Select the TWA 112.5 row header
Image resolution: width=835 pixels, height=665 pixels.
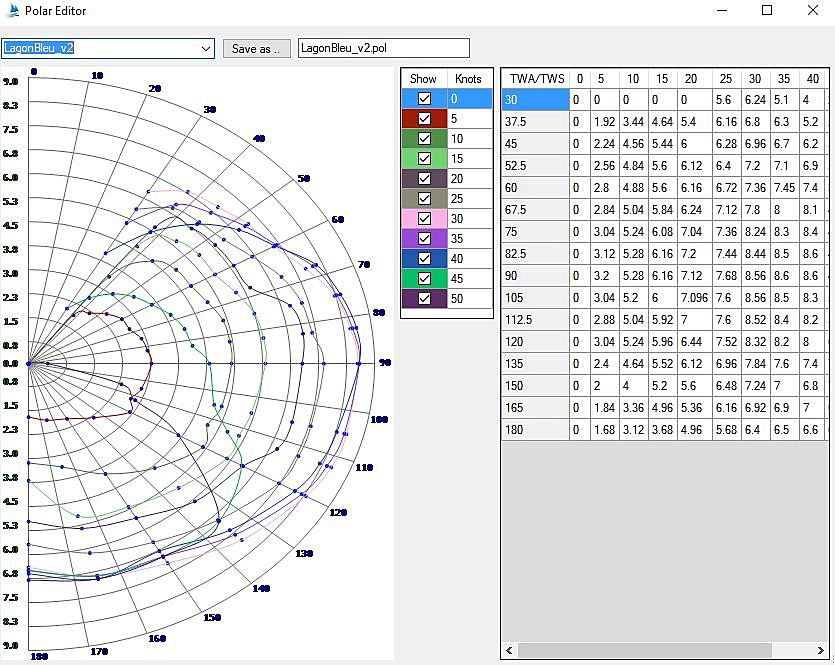coord(536,319)
